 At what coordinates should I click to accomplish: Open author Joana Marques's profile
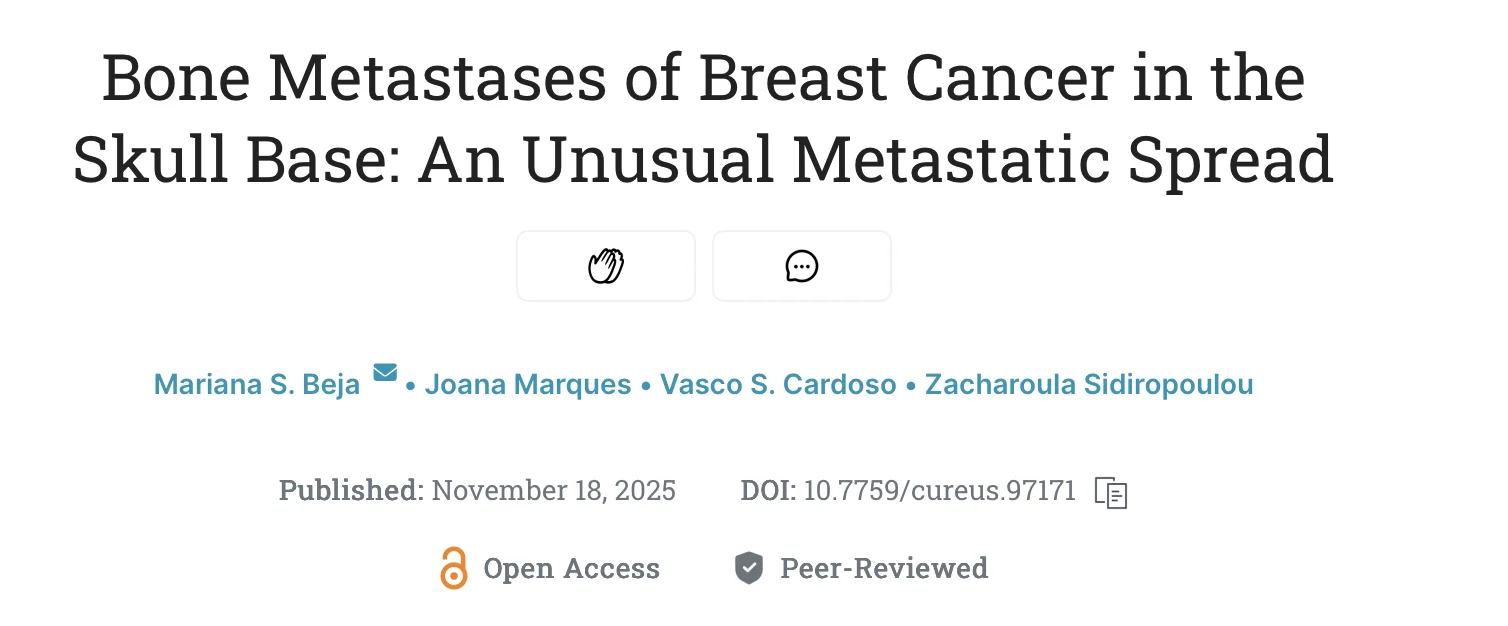pyautogui.click(x=528, y=385)
